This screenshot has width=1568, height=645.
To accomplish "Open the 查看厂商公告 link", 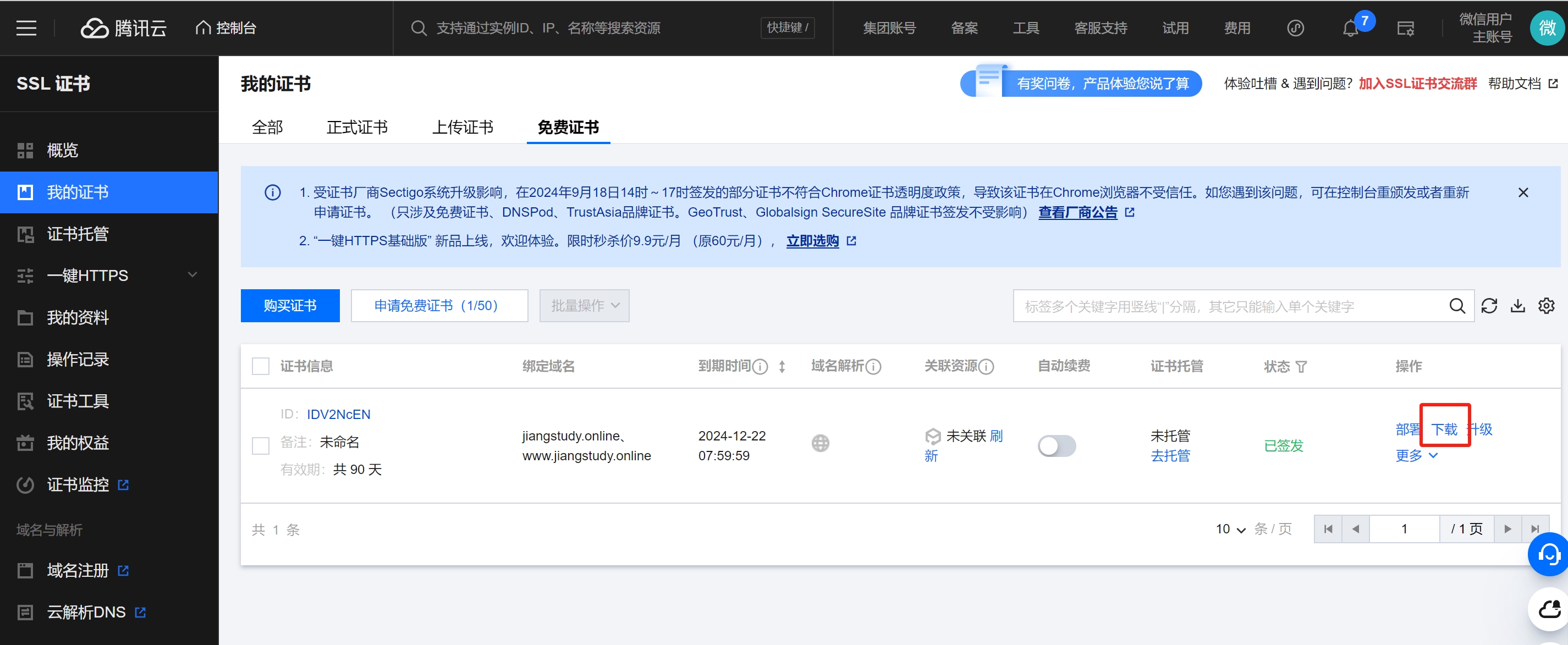I will pos(1077,212).
